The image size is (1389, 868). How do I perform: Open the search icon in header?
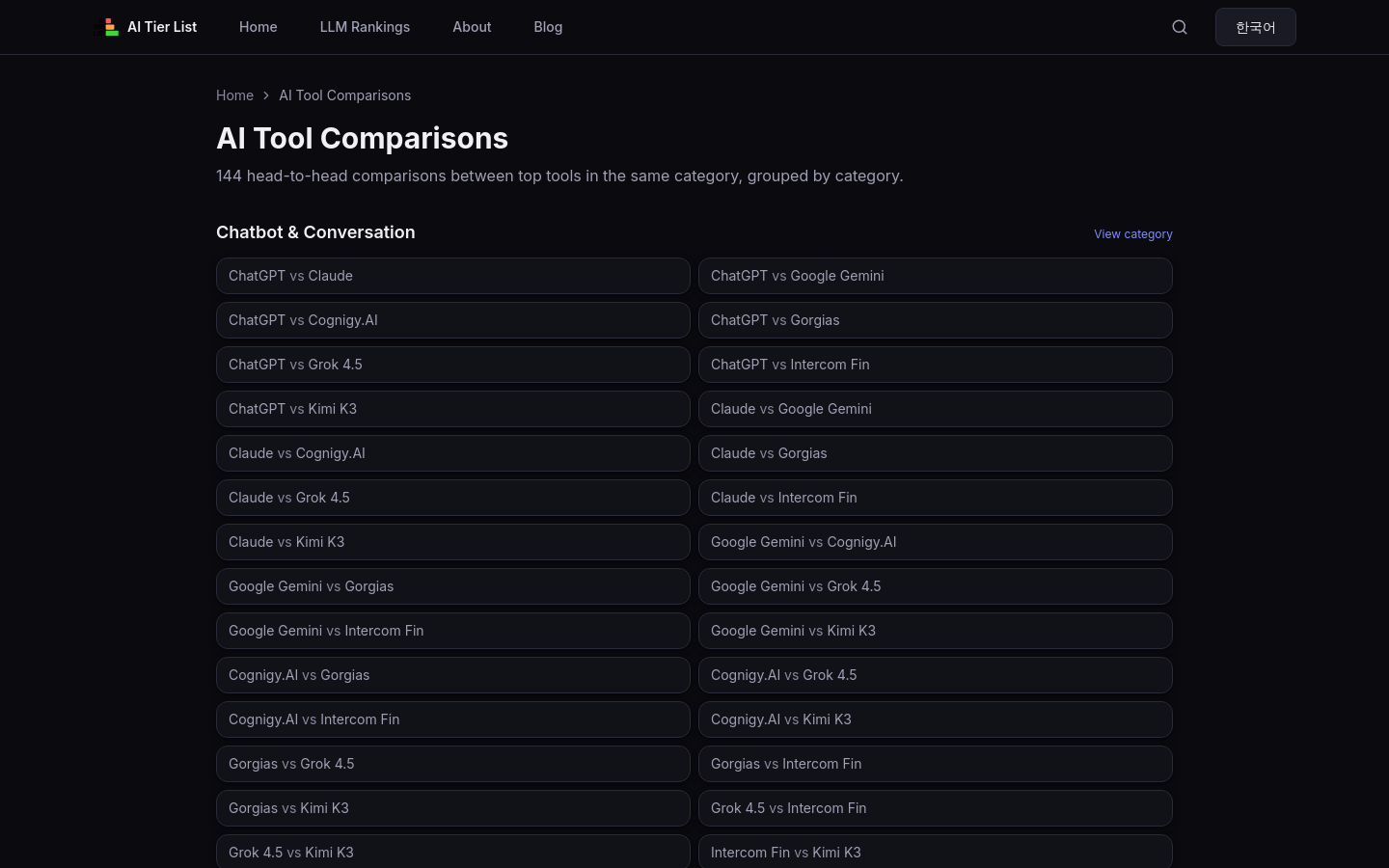coord(1180,27)
